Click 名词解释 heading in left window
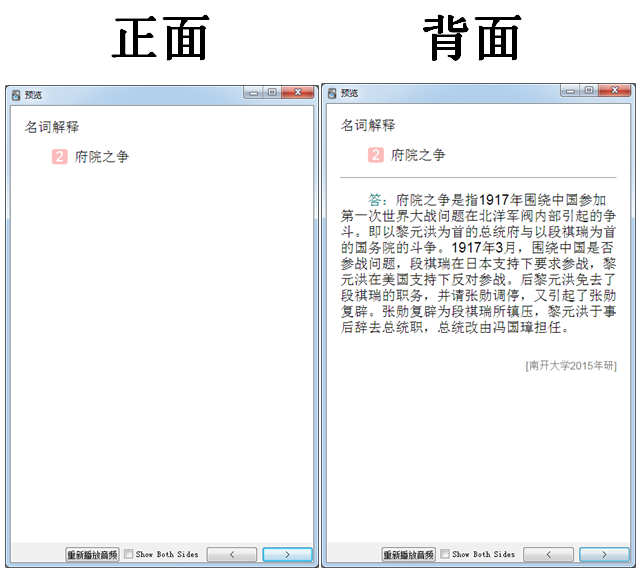Viewport: 643px width, 575px height. coord(52,127)
